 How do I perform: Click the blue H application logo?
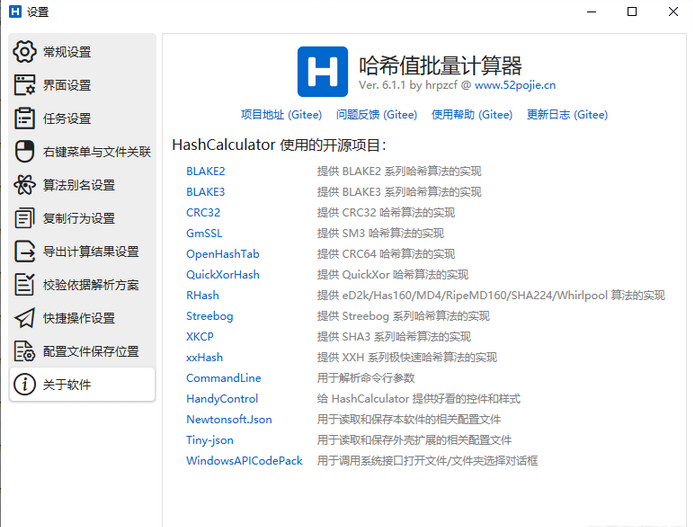click(323, 72)
